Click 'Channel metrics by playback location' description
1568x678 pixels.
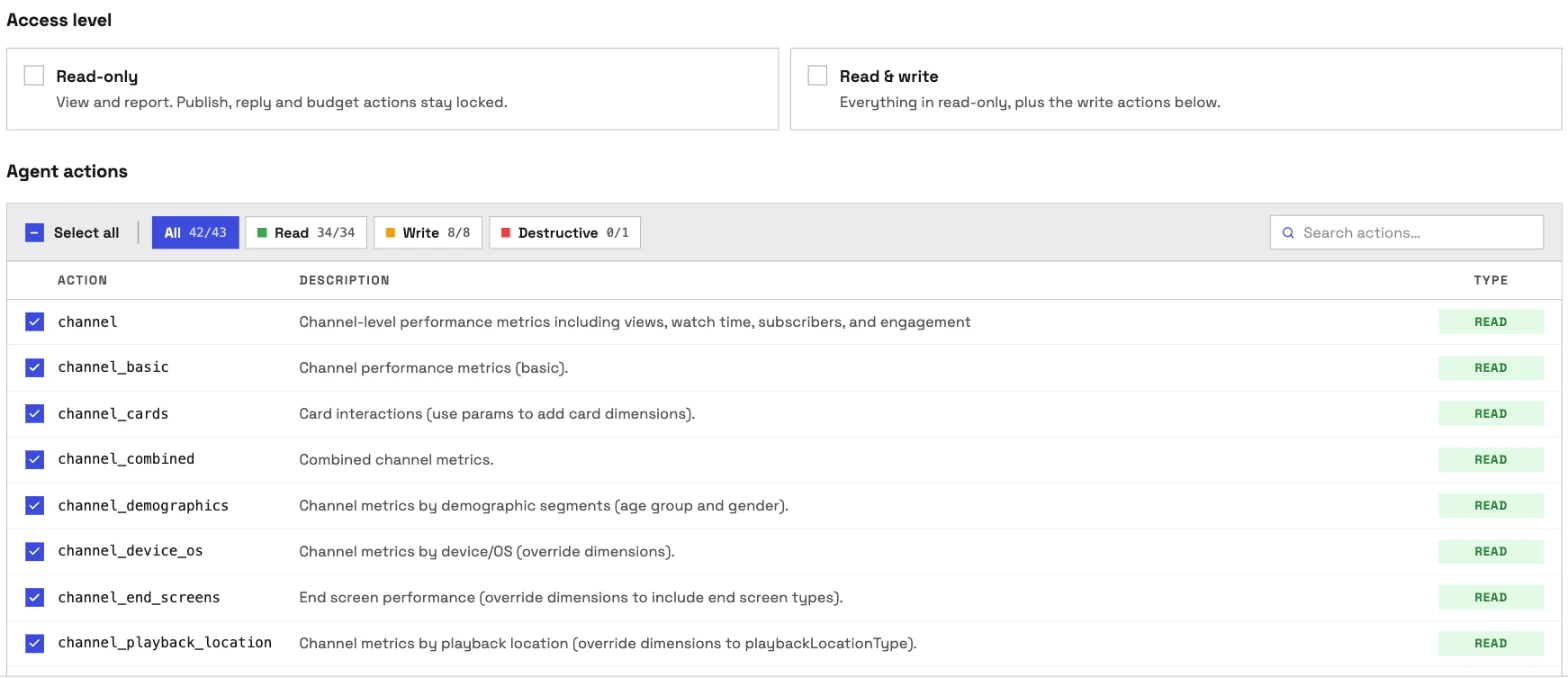pos(608,643)
